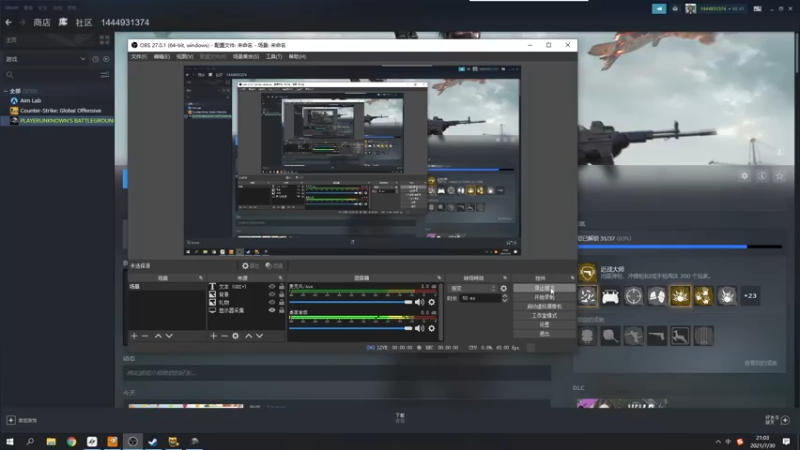Click the recent clock icon in Steam sidebar
Screen dimensions: 800x450
pos(95,59)
